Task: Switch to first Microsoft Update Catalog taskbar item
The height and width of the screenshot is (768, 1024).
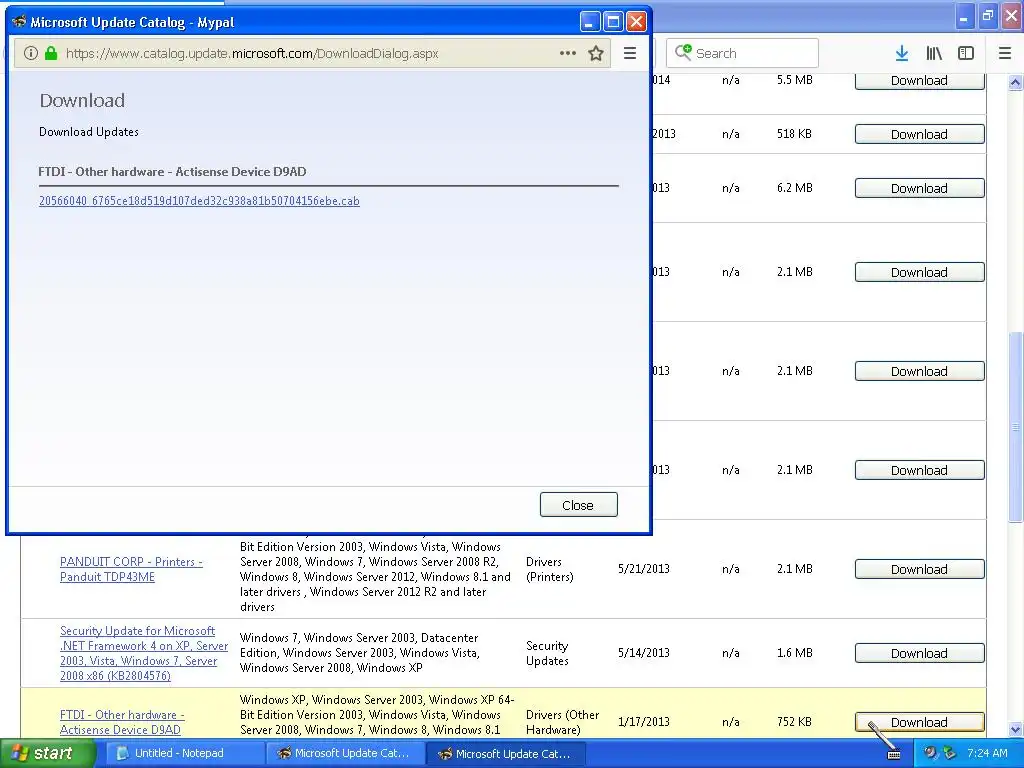Action: [x=345, y=753]
